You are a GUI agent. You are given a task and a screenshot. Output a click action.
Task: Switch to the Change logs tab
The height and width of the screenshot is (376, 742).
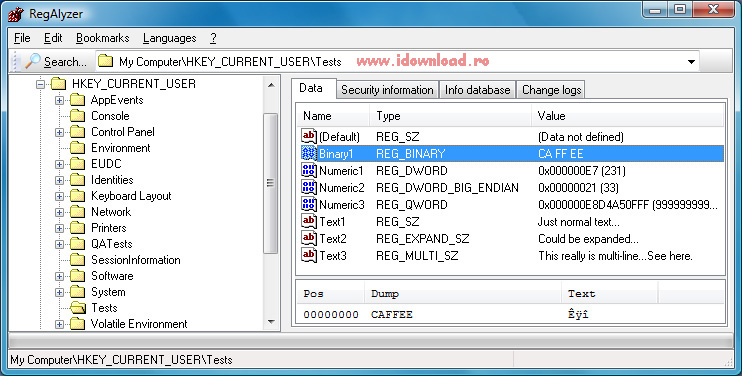coord(552,90)
